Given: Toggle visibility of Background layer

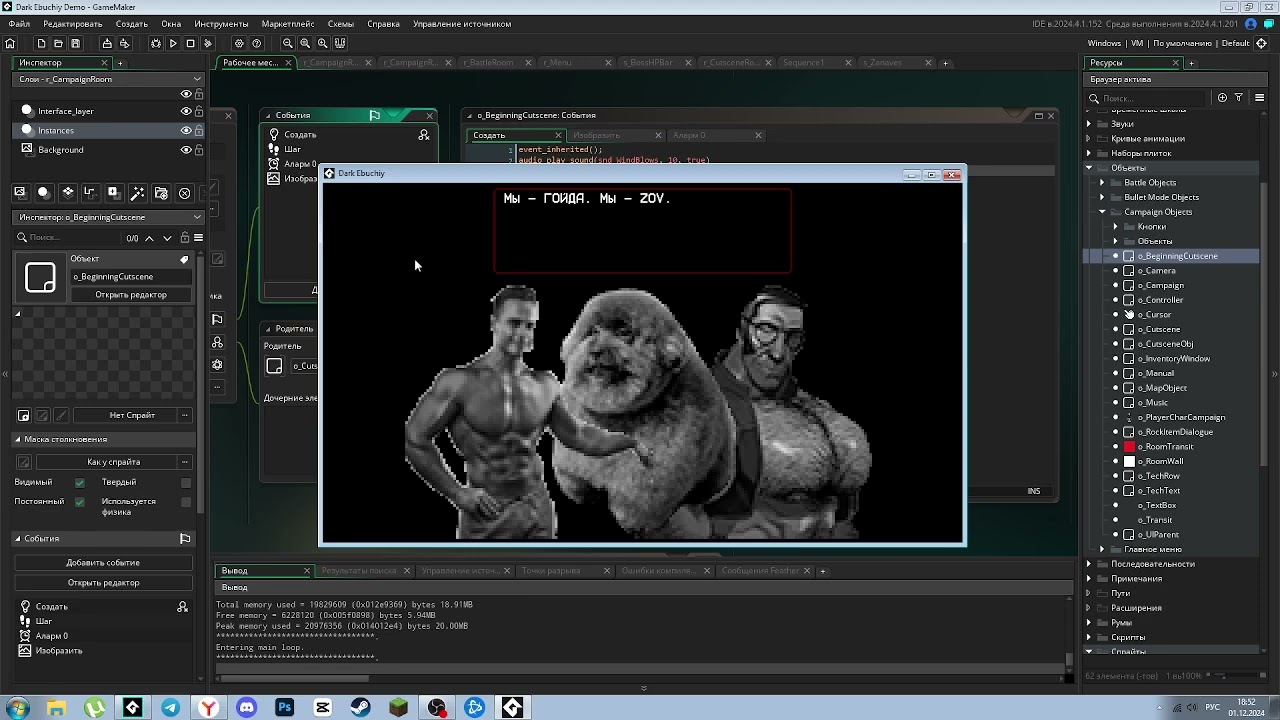Looking at the screenshot, I should pyautogui.click(x=186, y=150).
